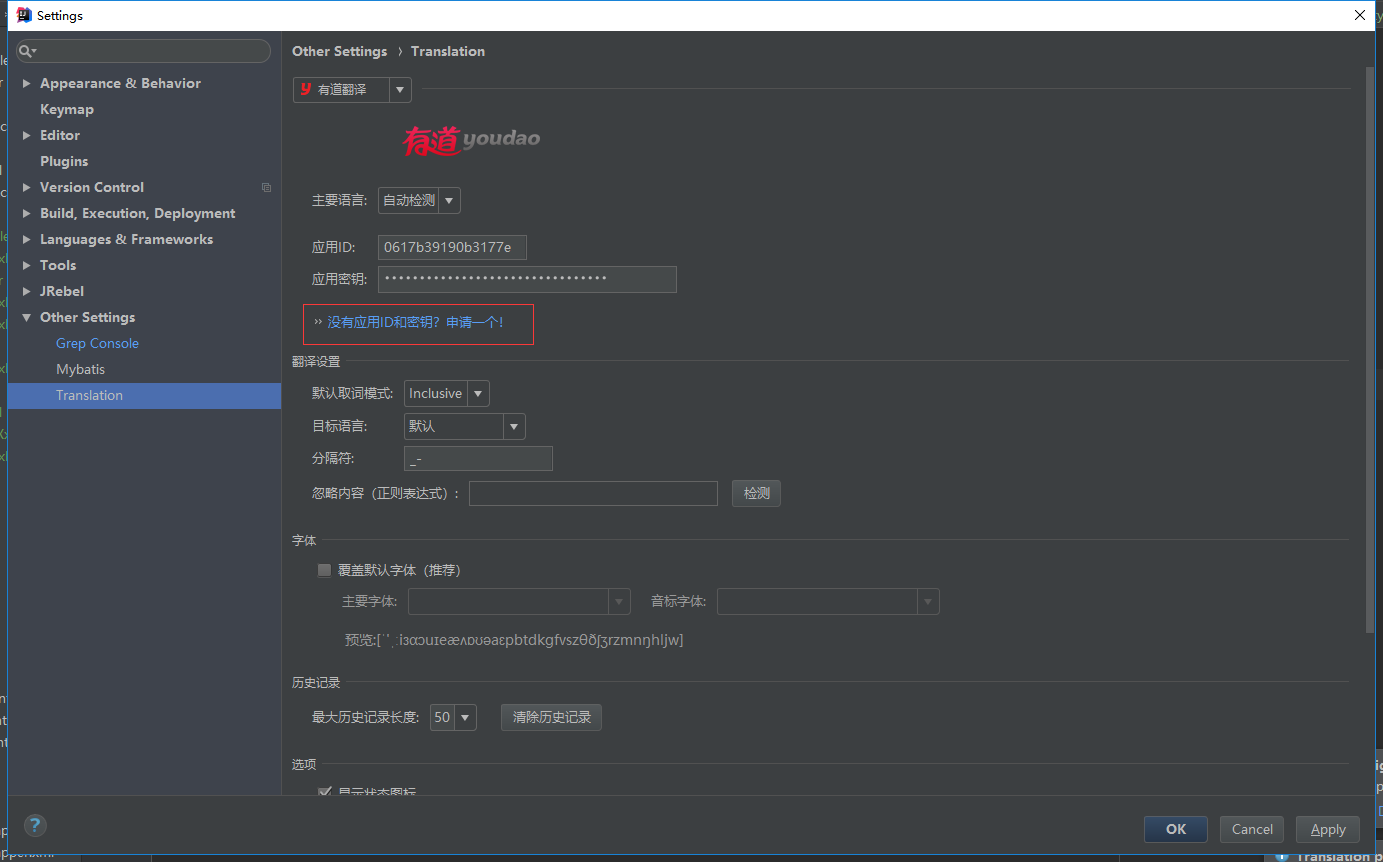Toggle 覆盖默认字体 (推荐) checkbox

pos(324,570)
